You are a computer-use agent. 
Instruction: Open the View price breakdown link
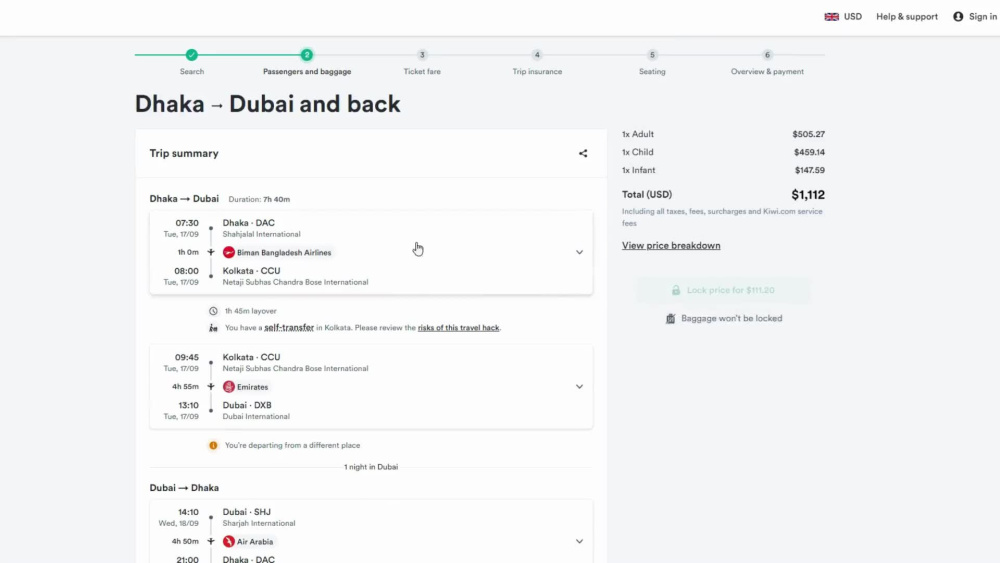[671, 245]
